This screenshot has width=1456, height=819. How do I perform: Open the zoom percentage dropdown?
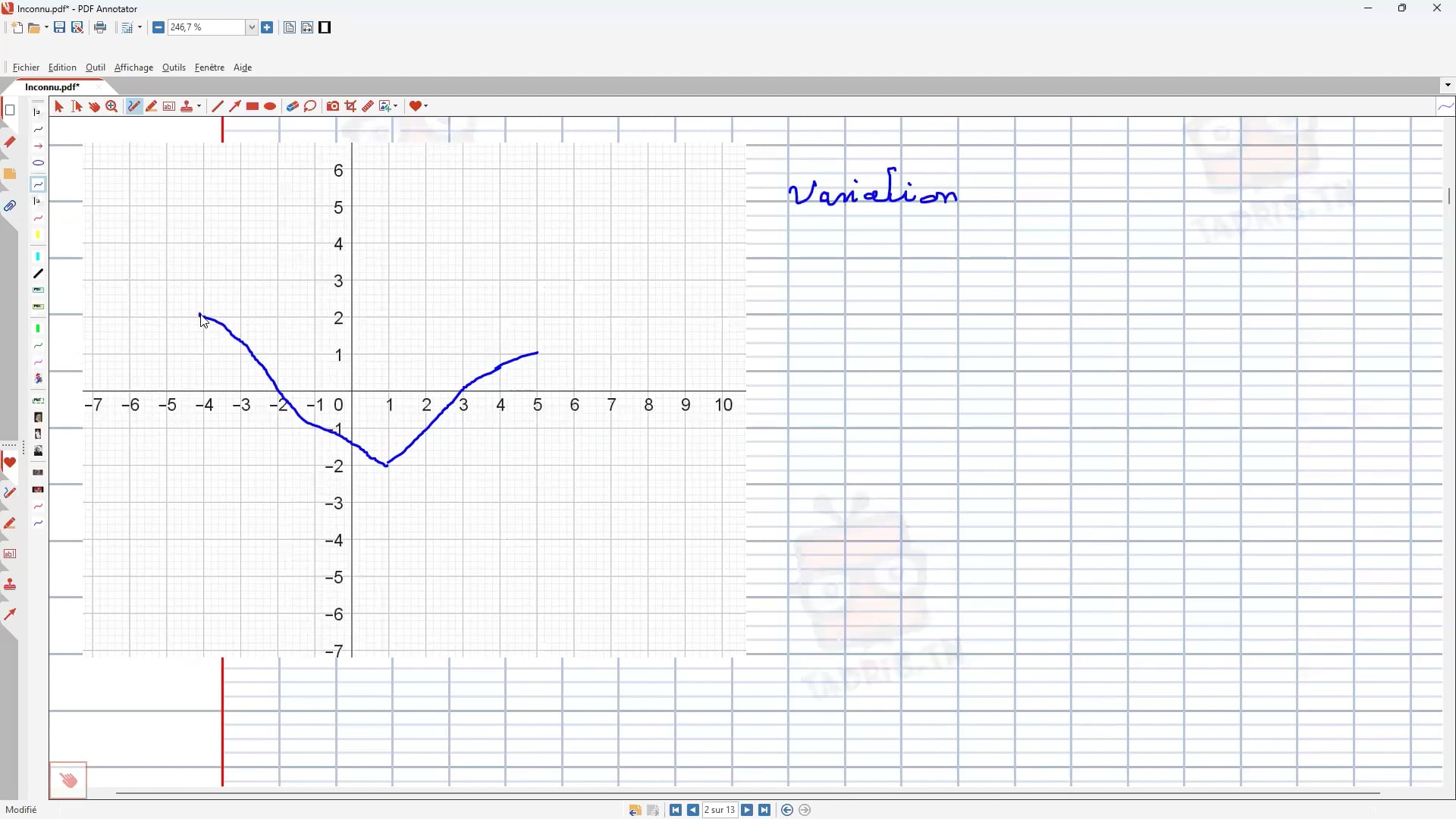click(252, 27)
